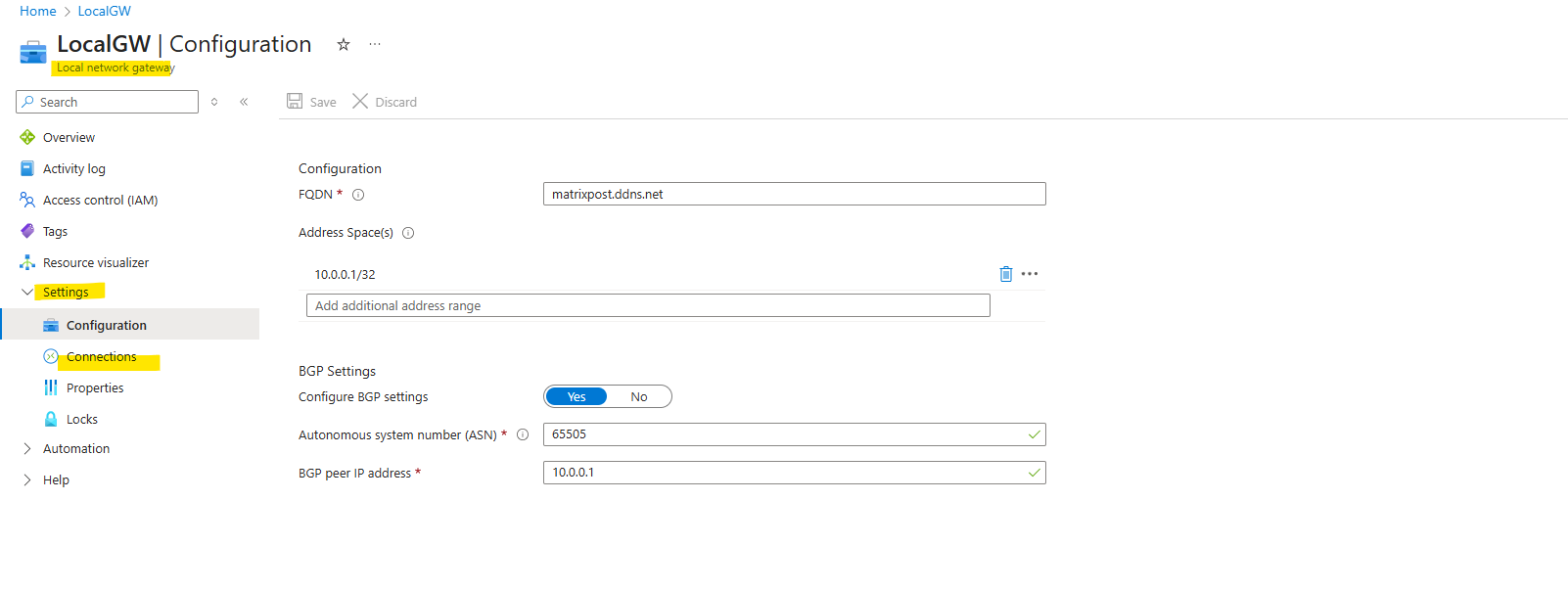Set Configure BGP settings to No
Screen dimensions: 1568x592
[x=639, y=396]
